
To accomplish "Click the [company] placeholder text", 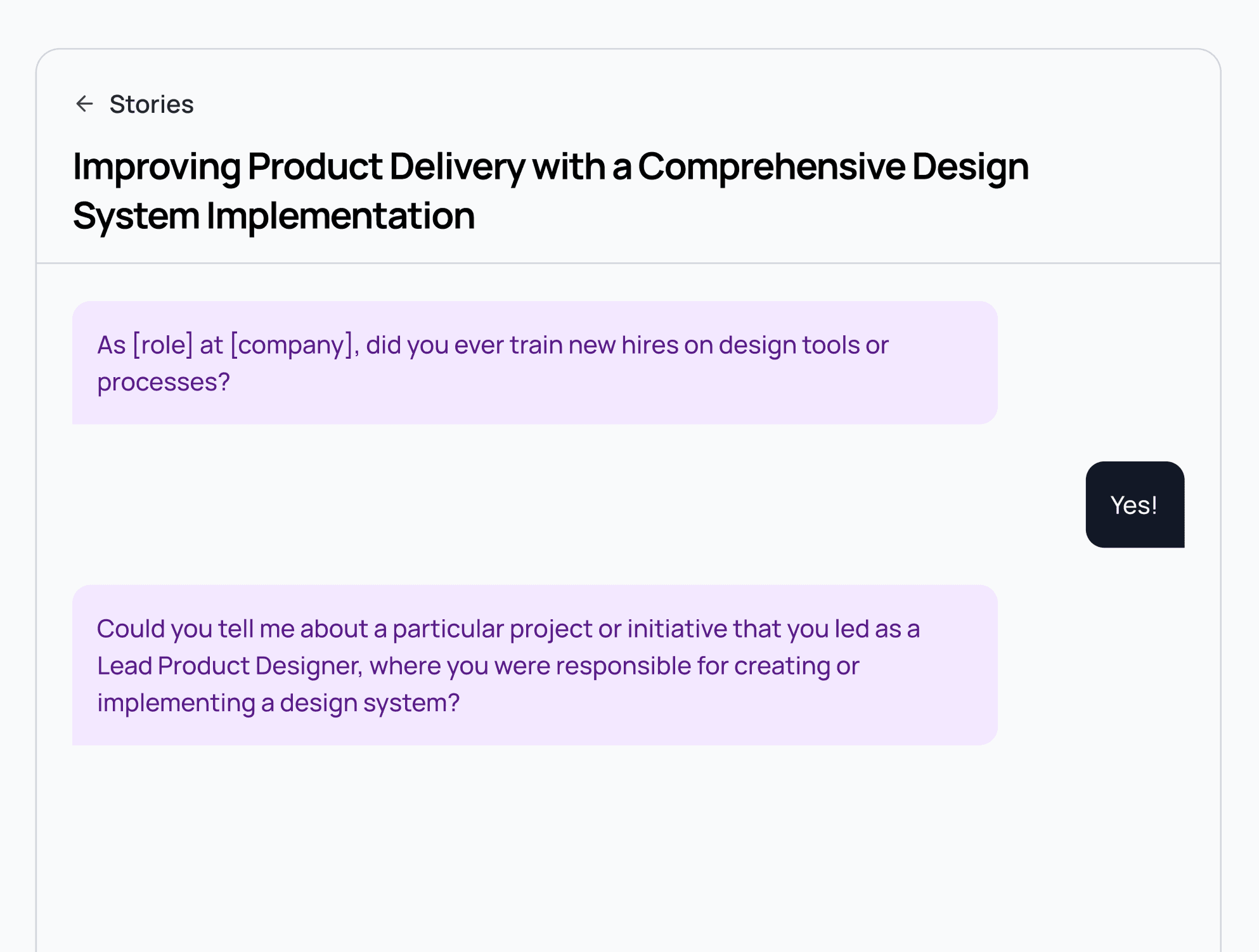I will (x=292, y=345).
